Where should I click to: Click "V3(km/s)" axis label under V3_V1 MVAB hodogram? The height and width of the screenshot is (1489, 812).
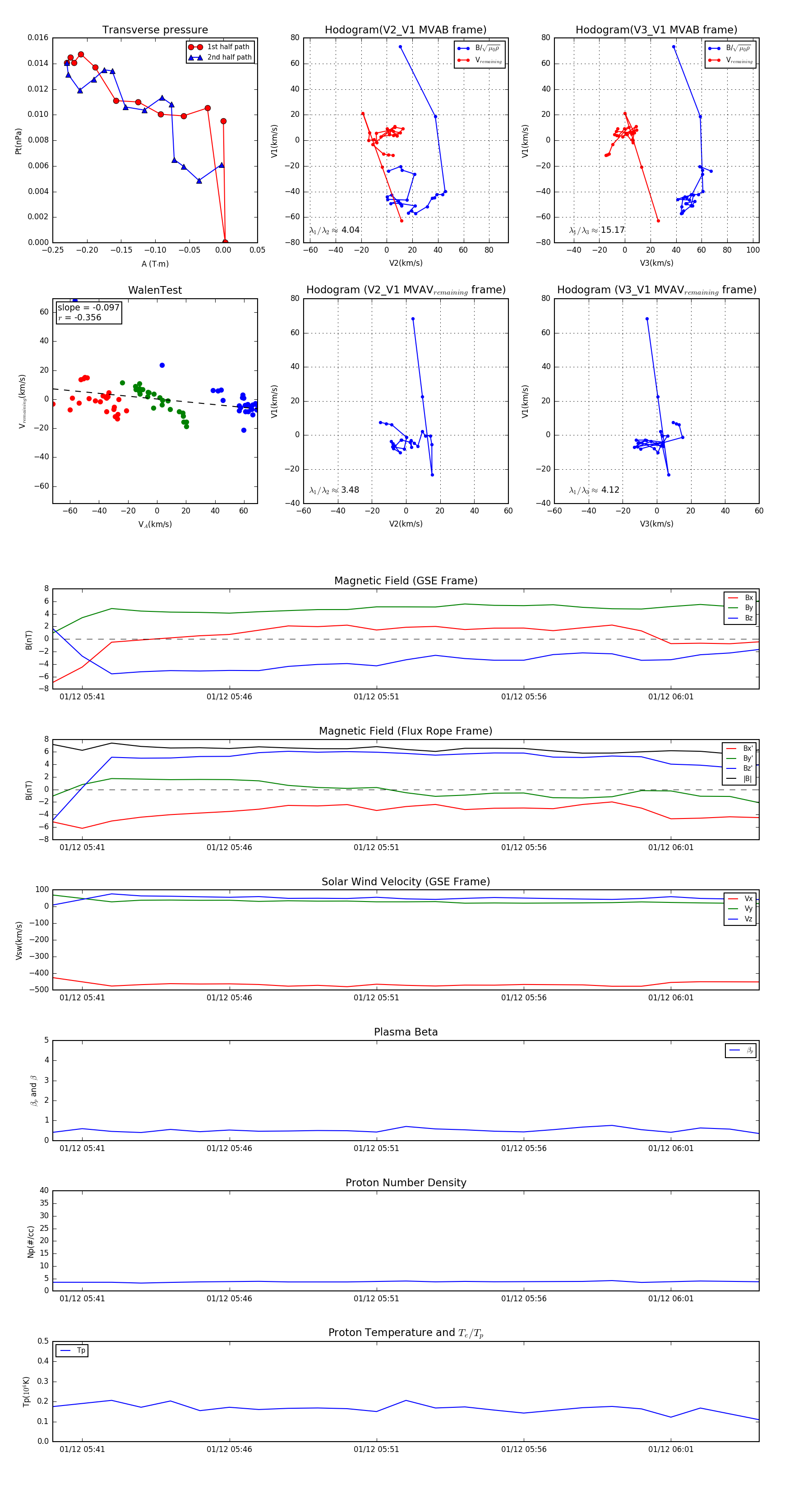(x=656, y=263)
